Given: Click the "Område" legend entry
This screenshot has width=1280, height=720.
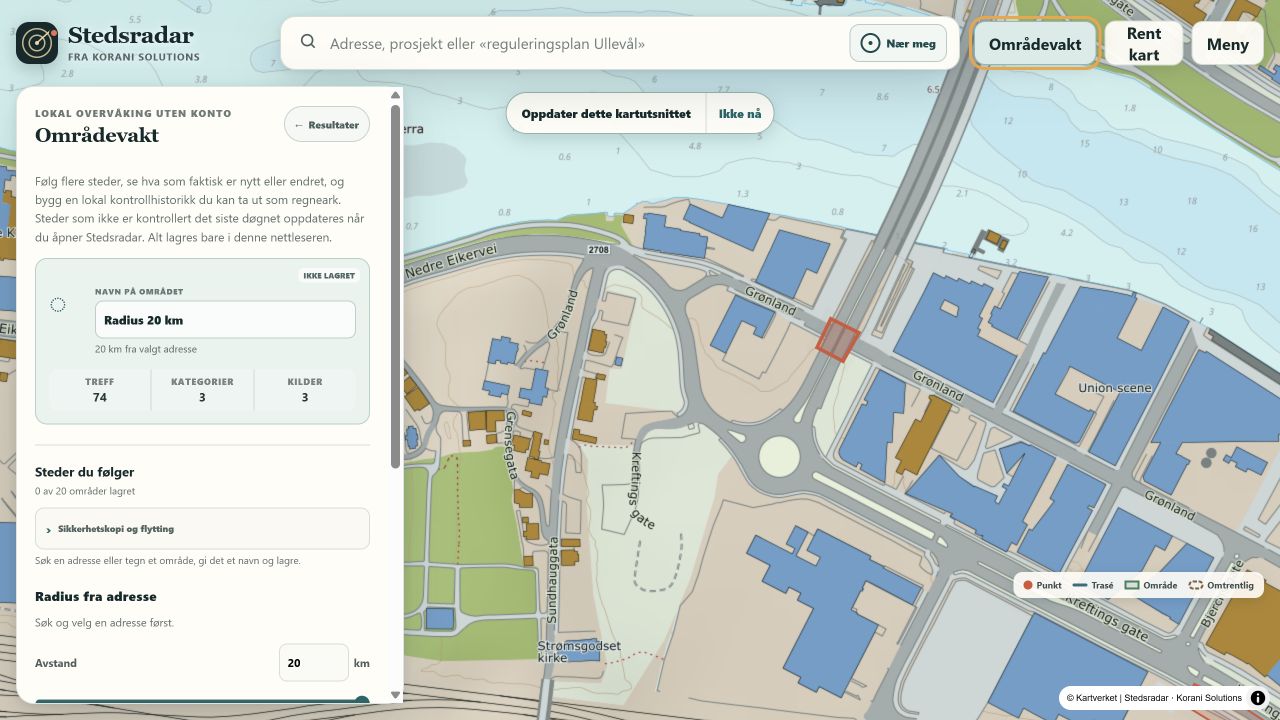Looking at the screenshot, I should coord(1151,585).
